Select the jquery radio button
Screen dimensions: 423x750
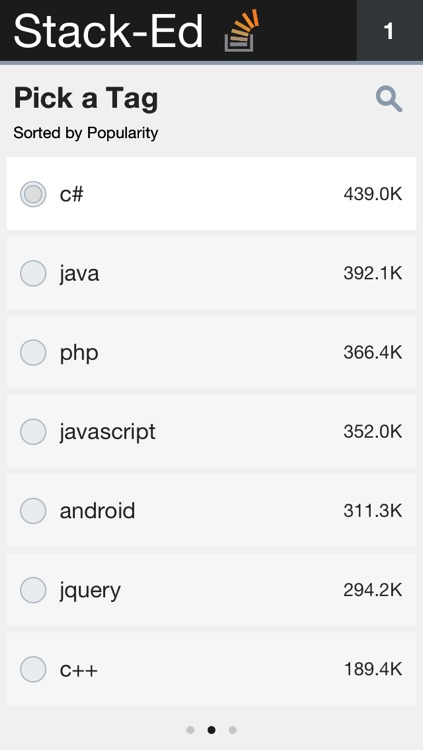point(33,590)
